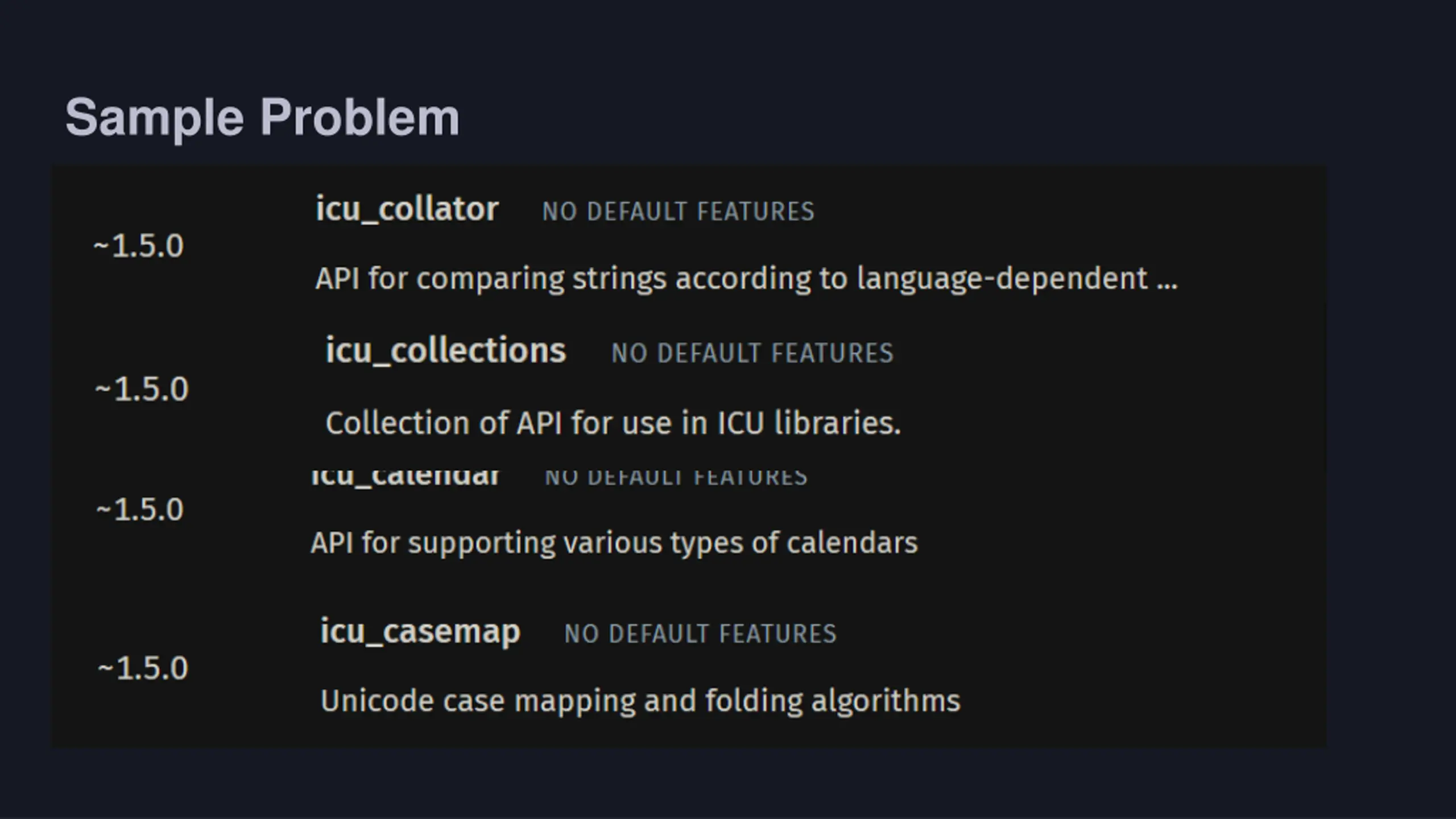1456x819 pixels.
Task: Click 'Unicode case mapping and folding algorithms' text
Action: click(x=640, y=701)
